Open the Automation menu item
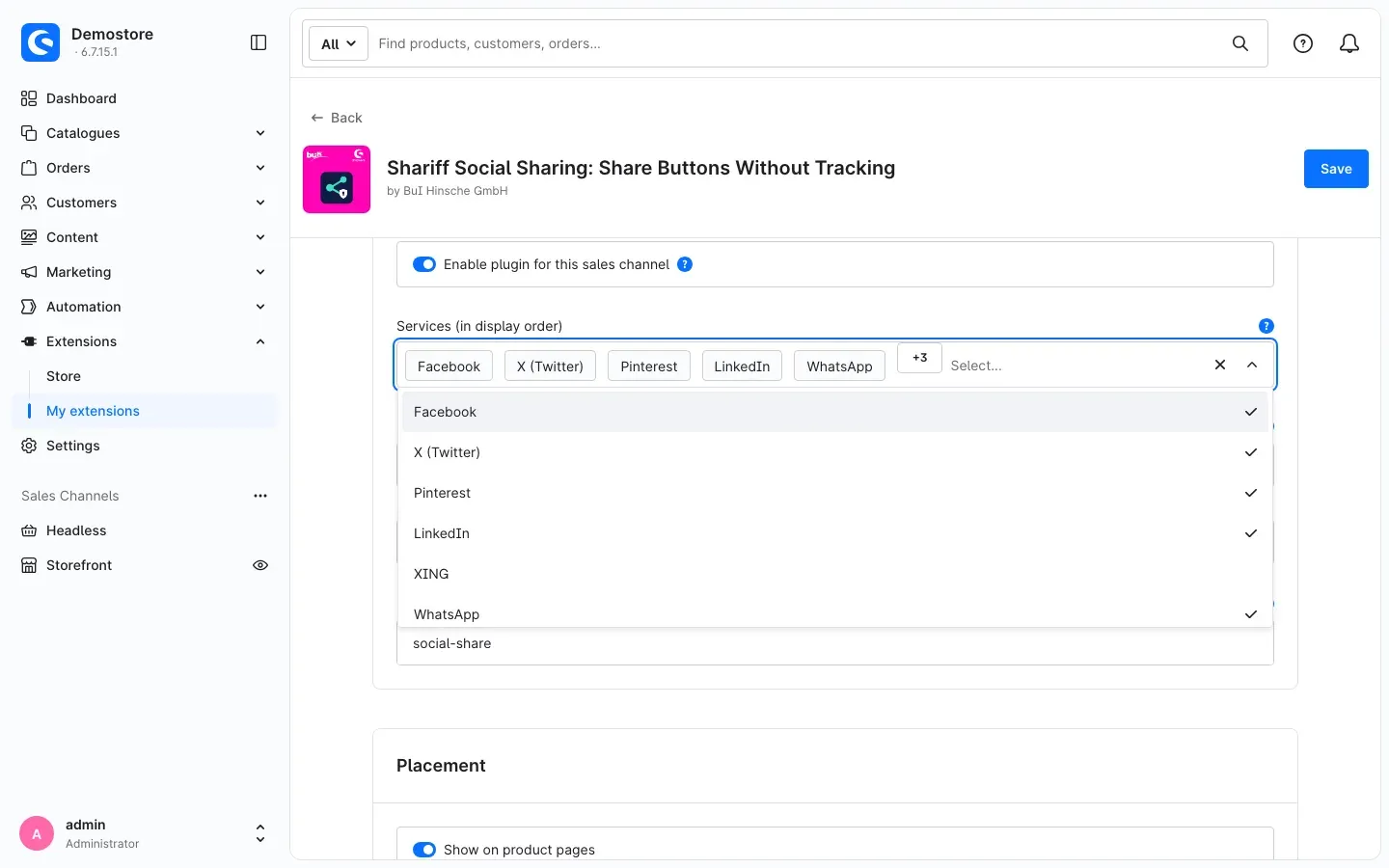The image size is (1389, 868). [x=145, y=307]
